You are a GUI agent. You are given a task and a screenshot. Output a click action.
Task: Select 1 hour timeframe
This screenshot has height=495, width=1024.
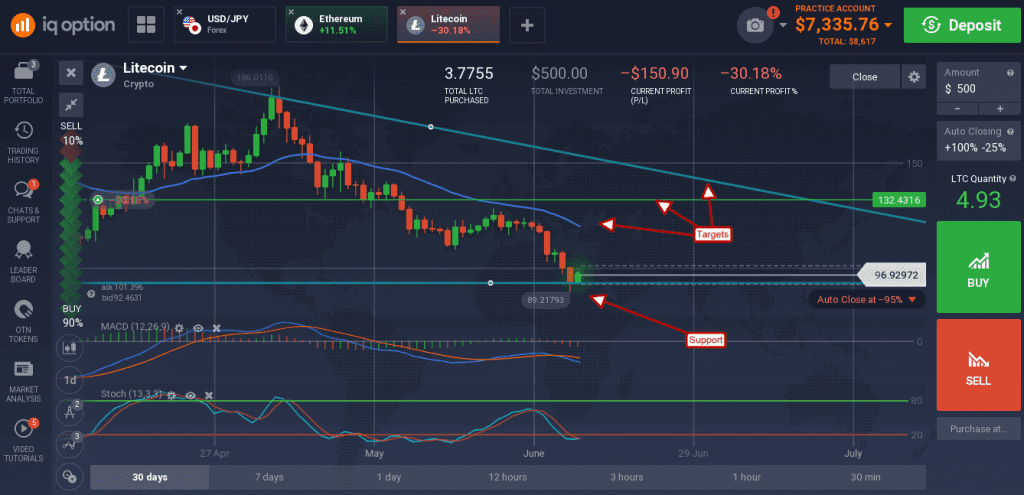pyautogui.click(x=746, y=477)
